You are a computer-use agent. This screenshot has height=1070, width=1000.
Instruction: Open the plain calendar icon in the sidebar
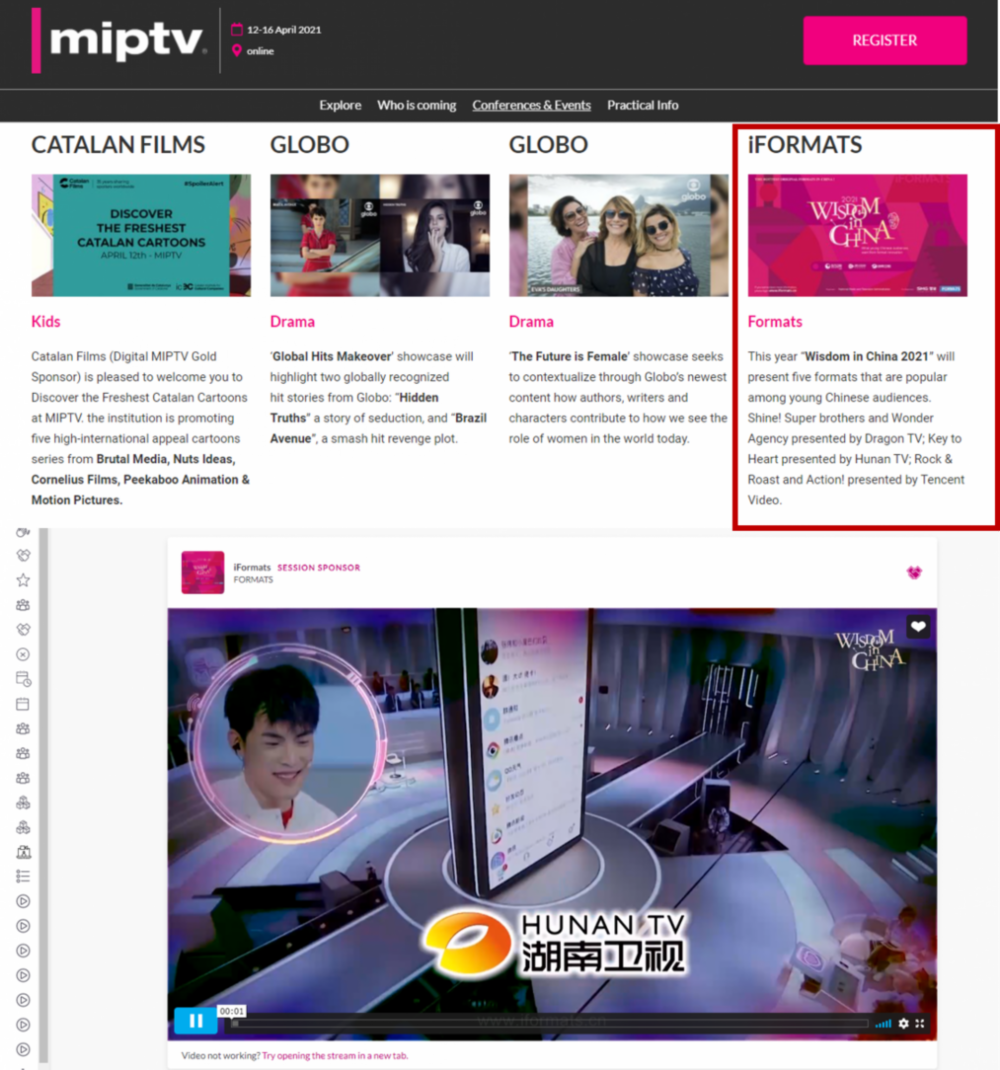point(23,704)
